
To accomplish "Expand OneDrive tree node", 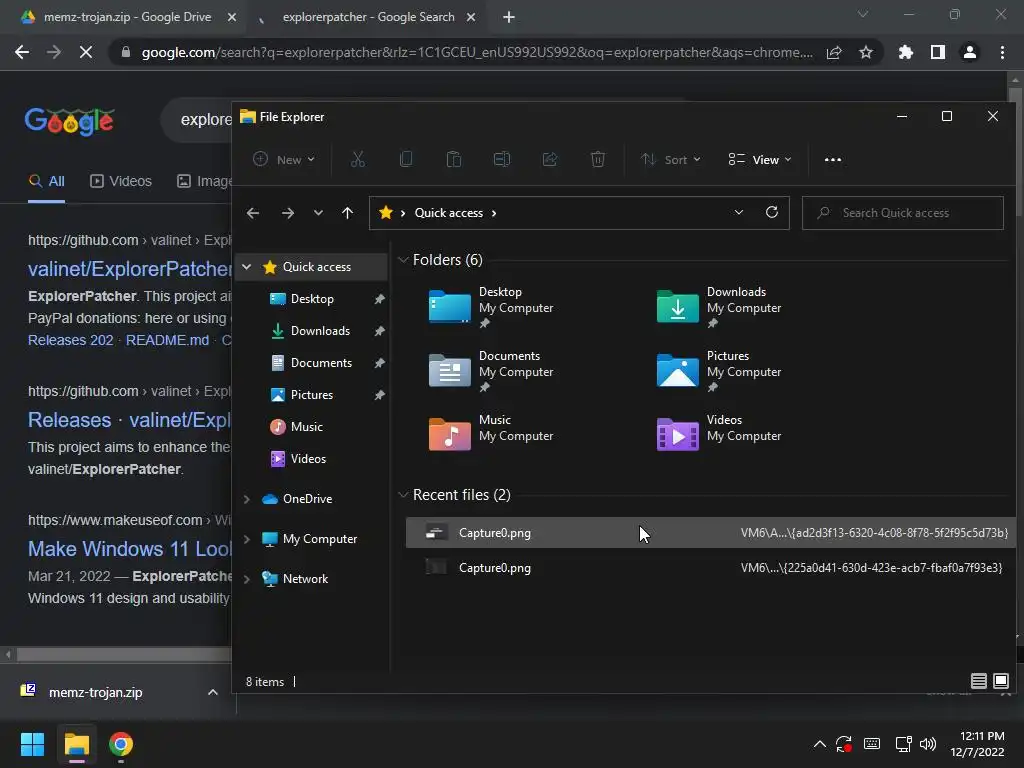I will tap(246, 499).
